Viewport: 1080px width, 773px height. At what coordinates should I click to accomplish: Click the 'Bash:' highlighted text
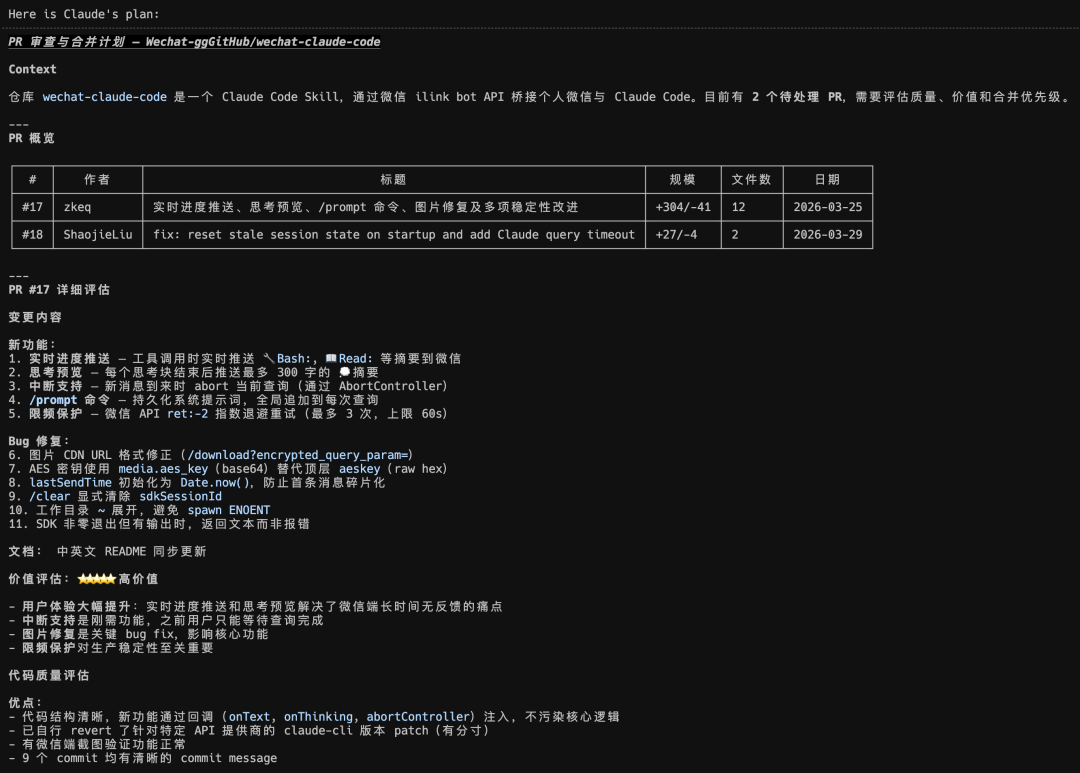point(294,358)
